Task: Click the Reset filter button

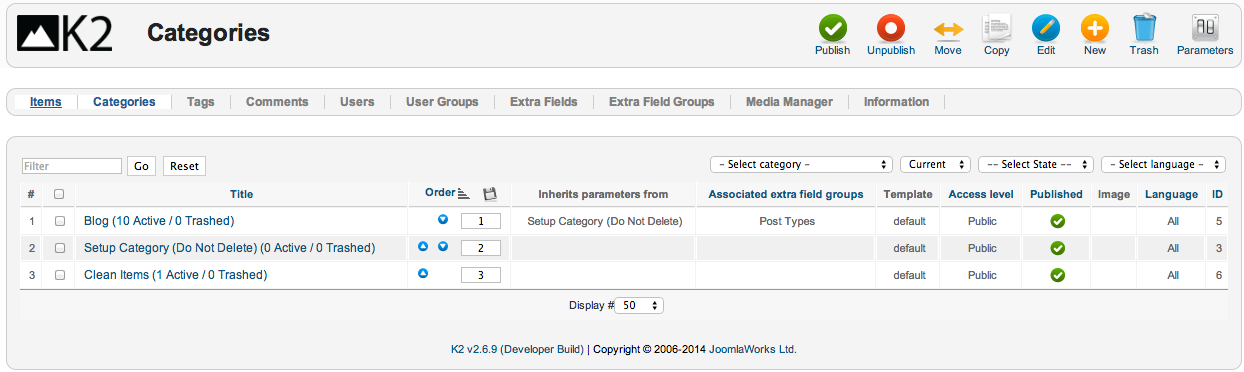Action: (x=184, y=167)
